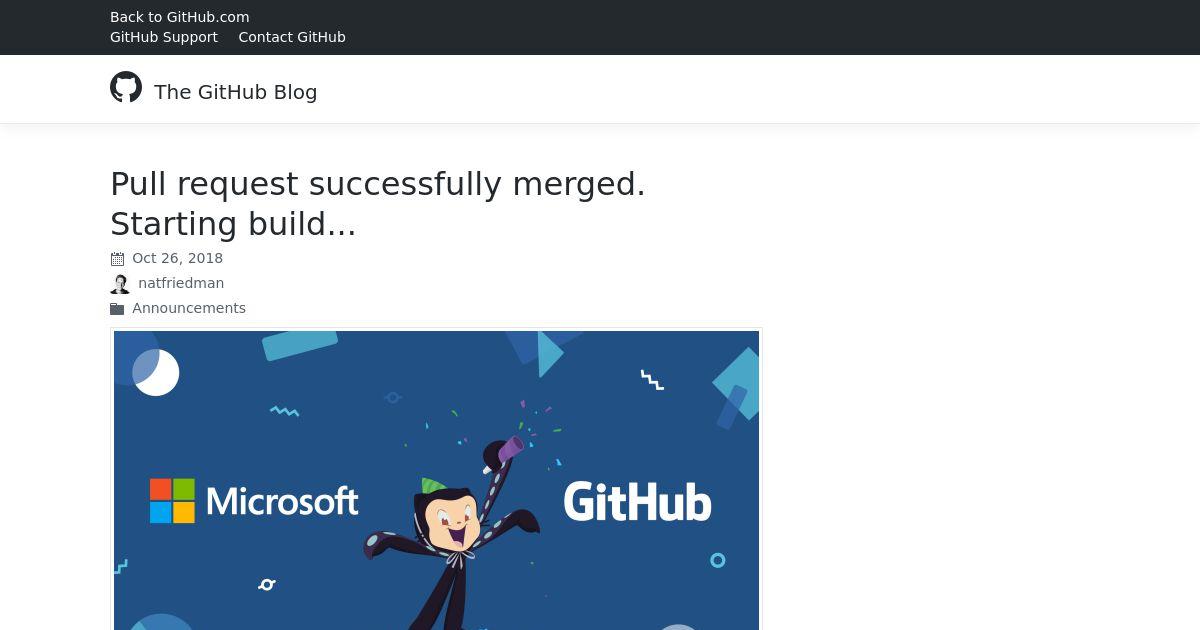Click the GitHub Octocat logo in header

[x=126, y=87]
